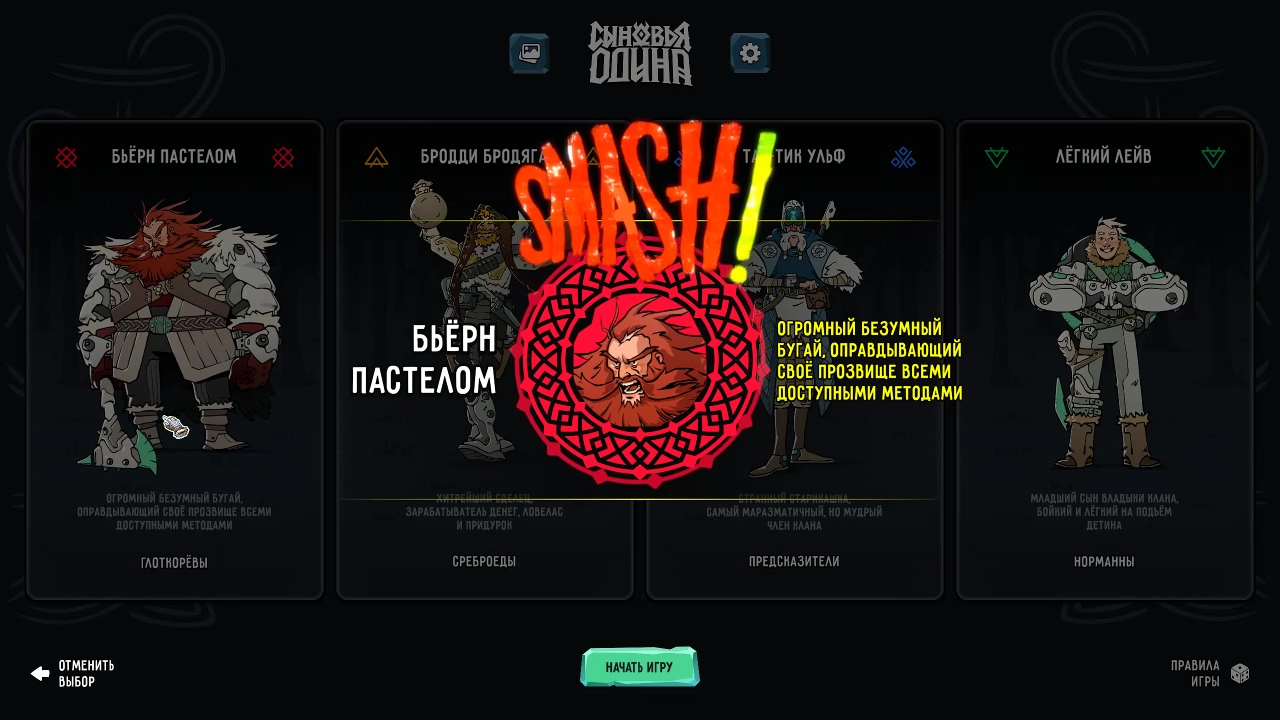Screen dimensions: 1280x720
Task: Choose the Глоткорёвы clan label
Action: click(174, 563)
